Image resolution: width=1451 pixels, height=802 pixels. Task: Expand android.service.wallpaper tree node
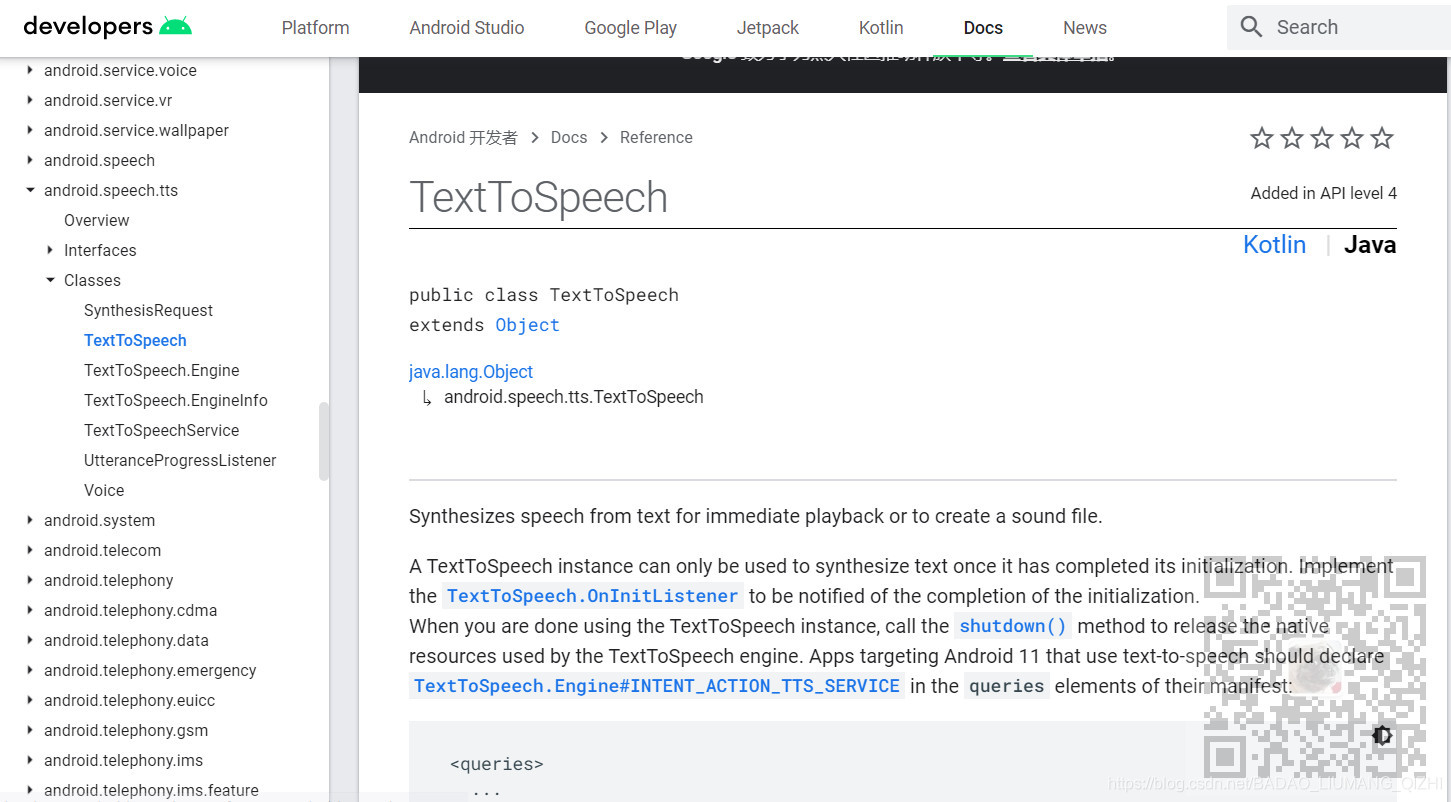(x=30, y=130)
